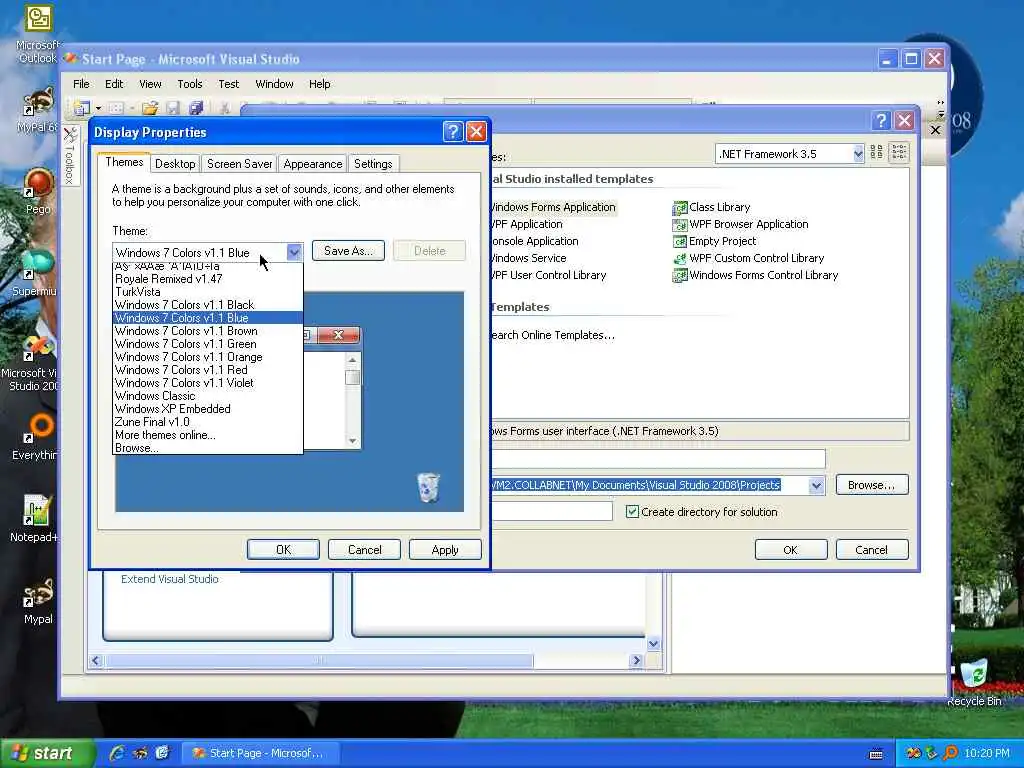The width and height of the screenshot is (1024, 768).
Task: Click Start Page - Microsoft taskbar button
Action: [x=259, y=753]
